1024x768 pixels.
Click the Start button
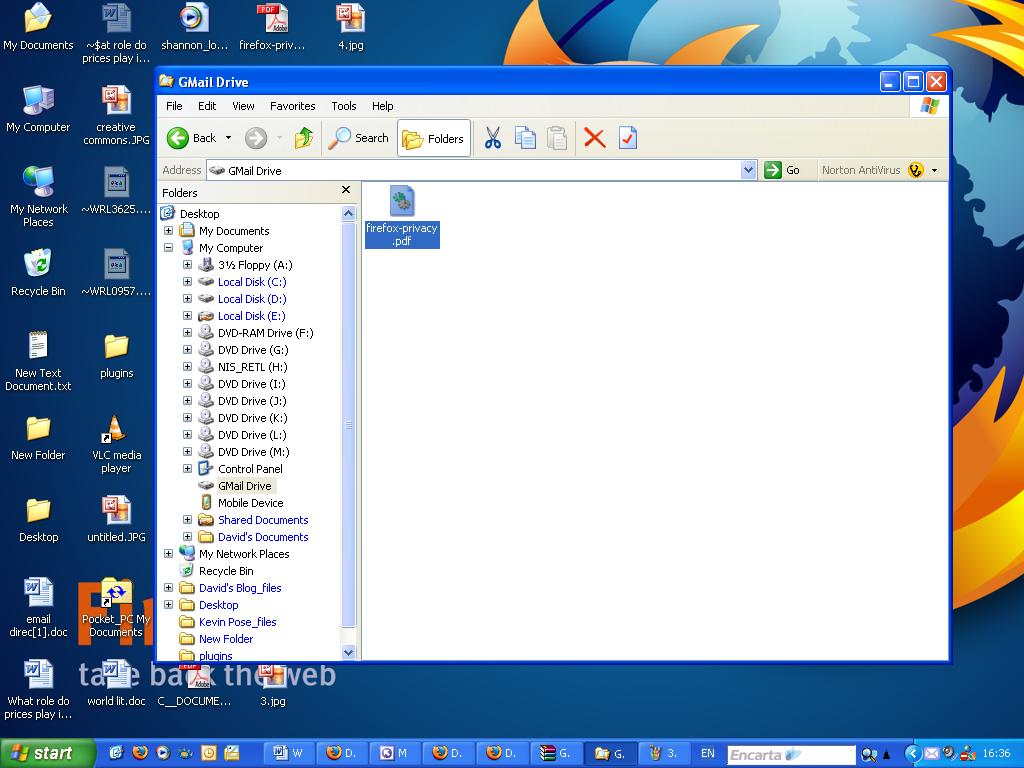47,753
